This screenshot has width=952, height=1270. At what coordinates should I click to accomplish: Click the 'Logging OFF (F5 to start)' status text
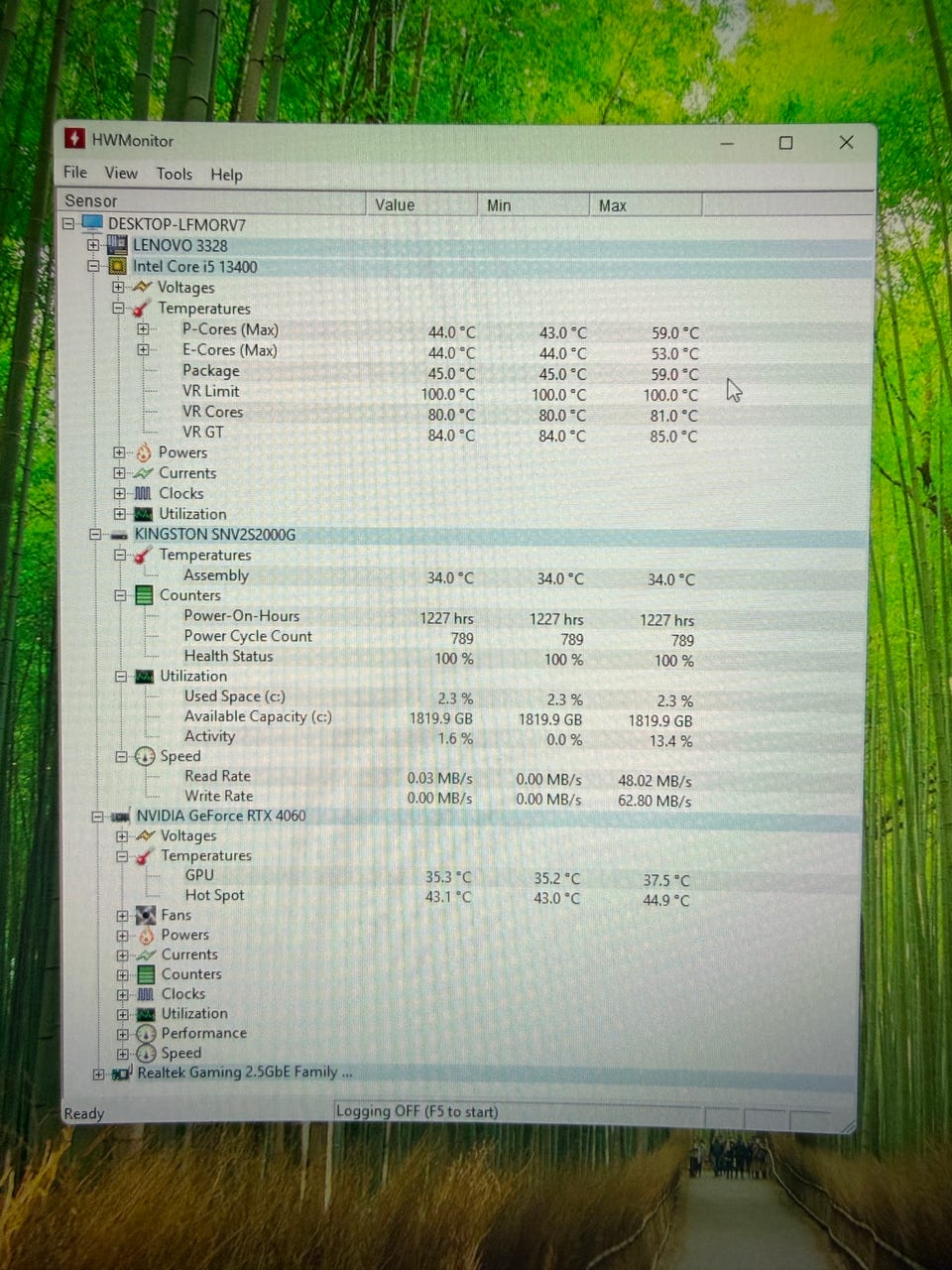point(416,1111)
